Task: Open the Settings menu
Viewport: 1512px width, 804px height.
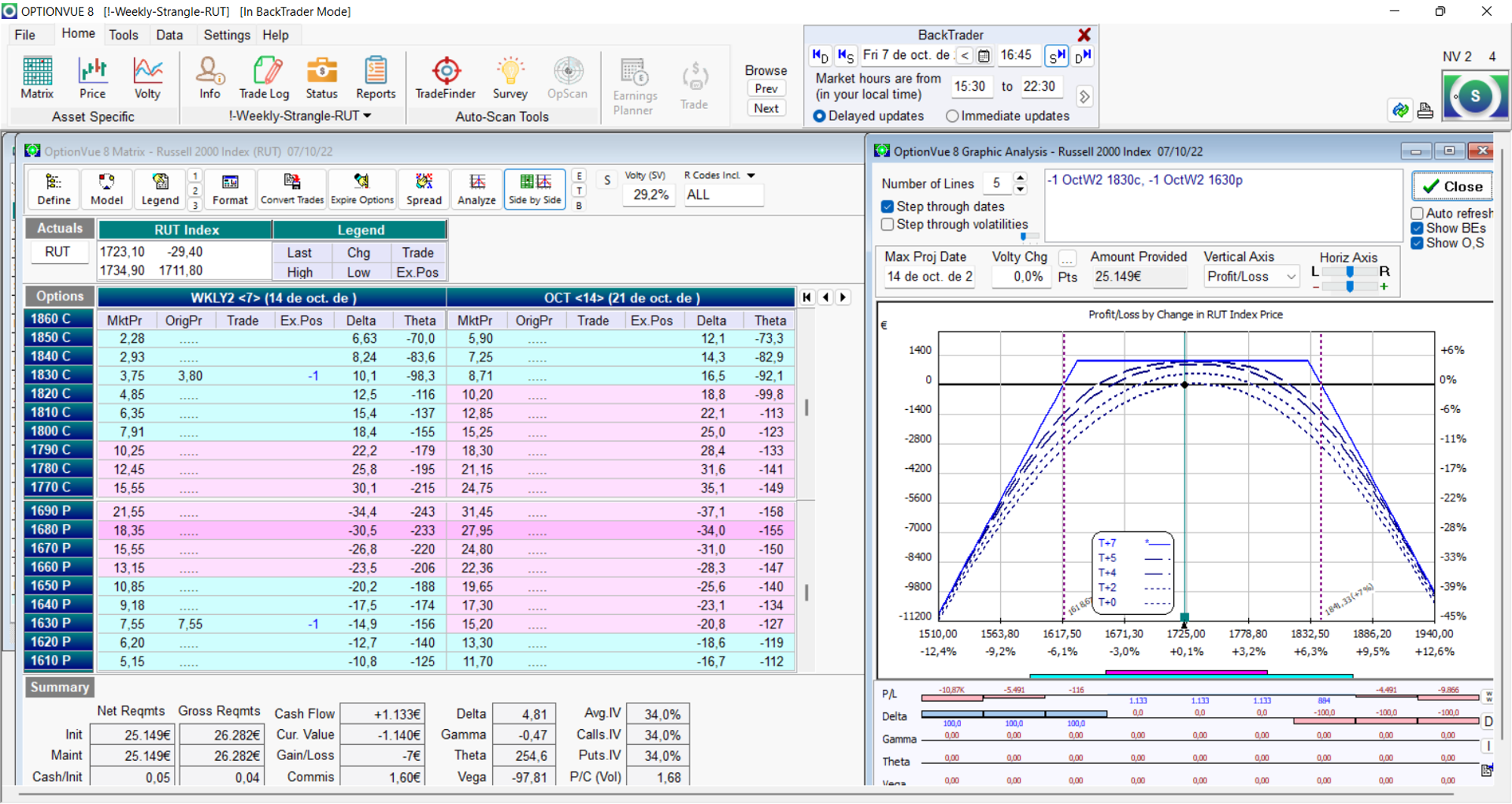Action: coord(227,35)
